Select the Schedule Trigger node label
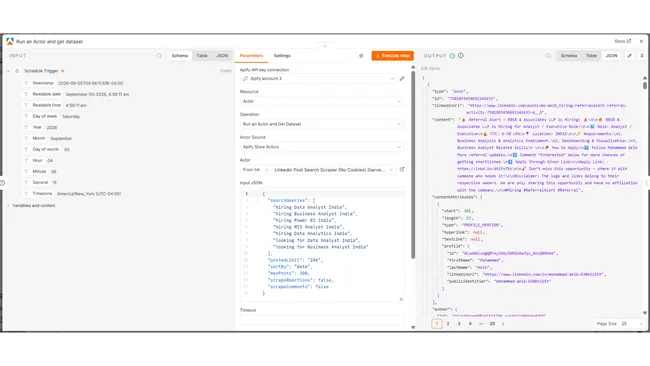This screenshot has height=366, width=650. [x=41, y=71]
